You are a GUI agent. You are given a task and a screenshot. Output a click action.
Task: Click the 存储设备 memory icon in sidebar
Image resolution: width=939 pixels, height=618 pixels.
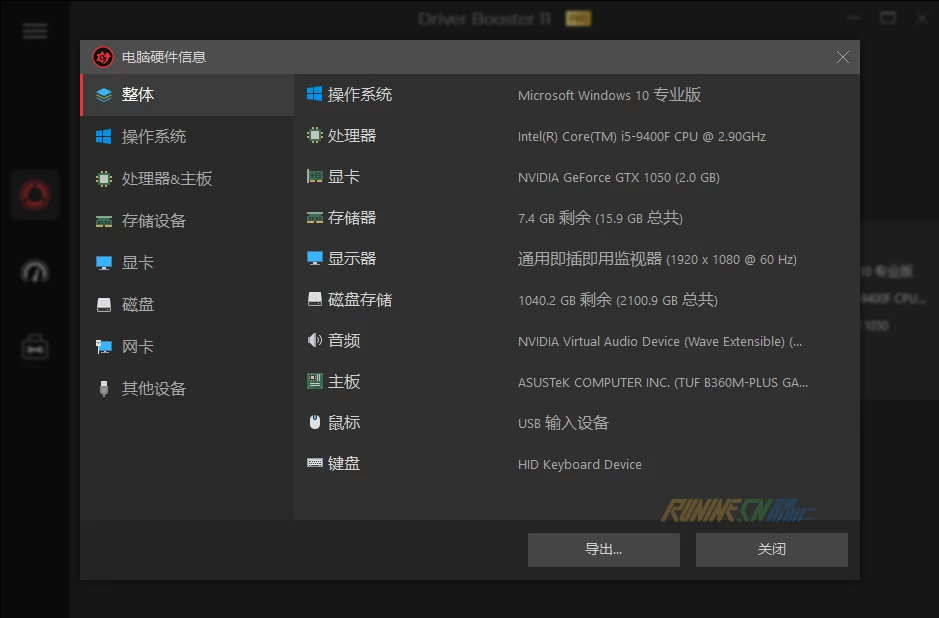[x=103, y=221]
